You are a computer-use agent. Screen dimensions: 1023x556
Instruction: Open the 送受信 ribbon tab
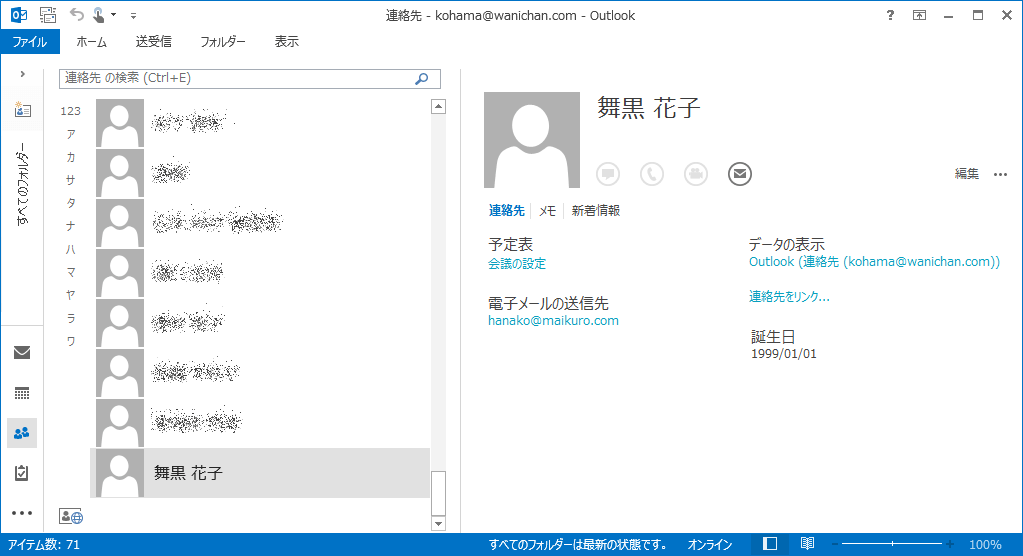(x=153, y=42)
